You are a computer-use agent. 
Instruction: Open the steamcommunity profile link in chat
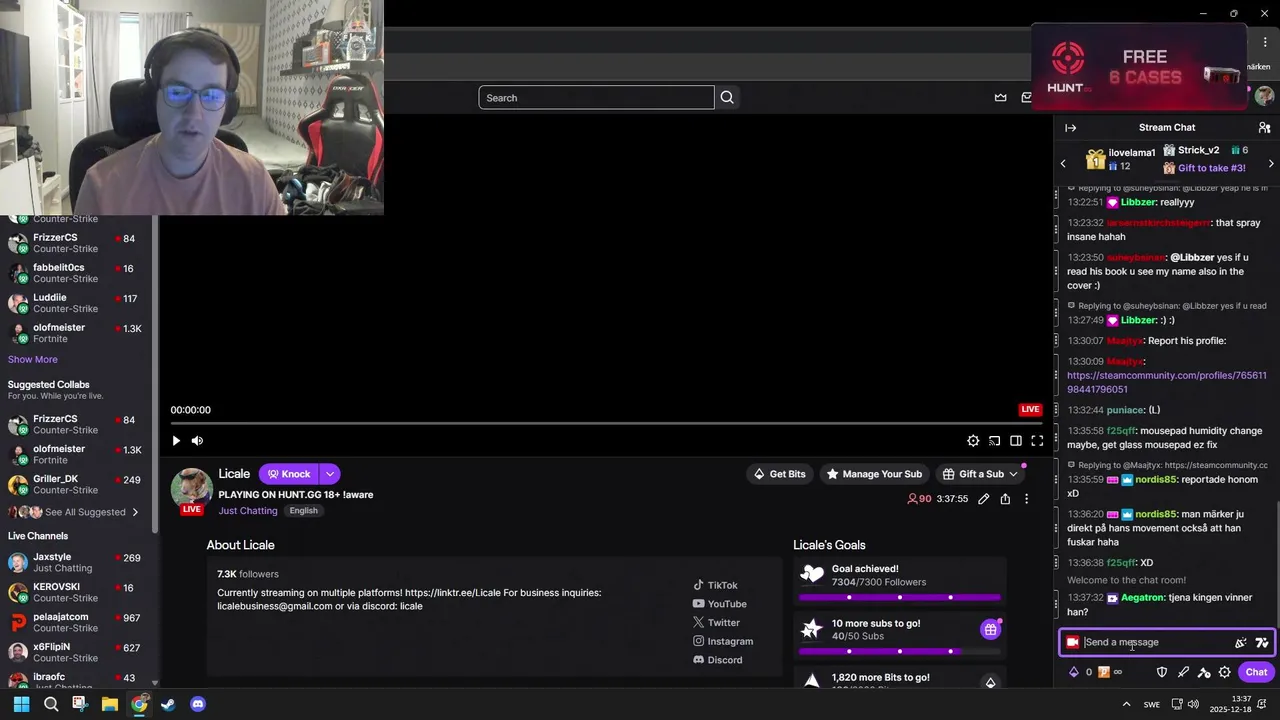click(1166, 382)
